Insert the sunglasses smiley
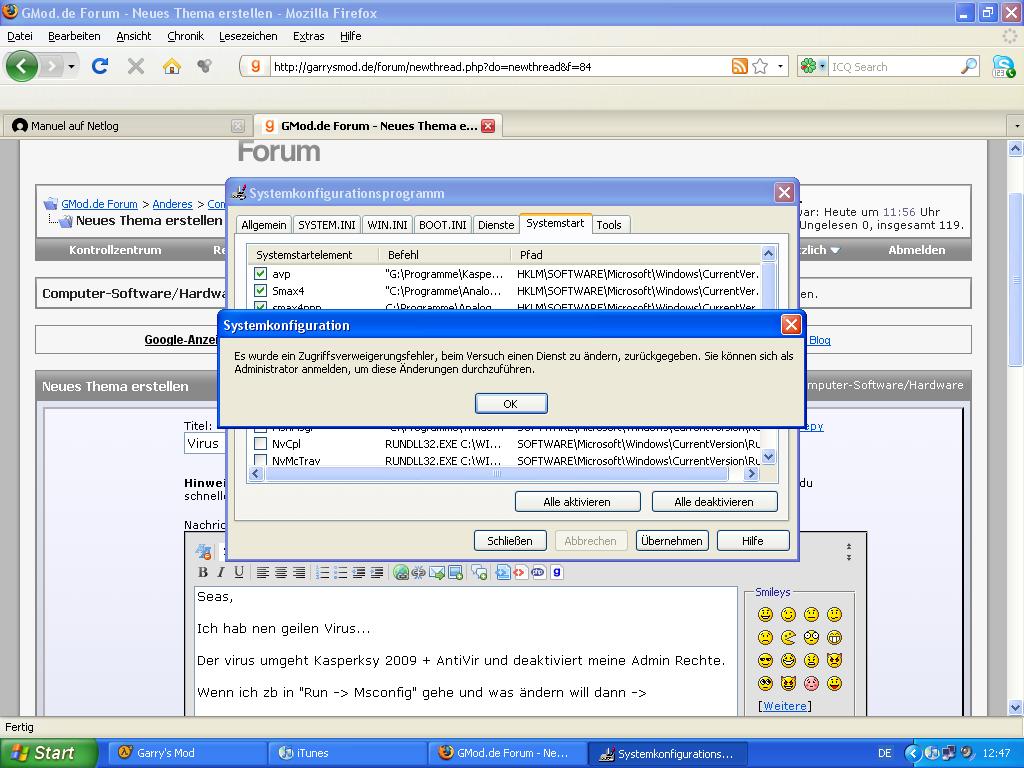The height and width of the screenshot is (768, 1024). (x=765, y=661)
